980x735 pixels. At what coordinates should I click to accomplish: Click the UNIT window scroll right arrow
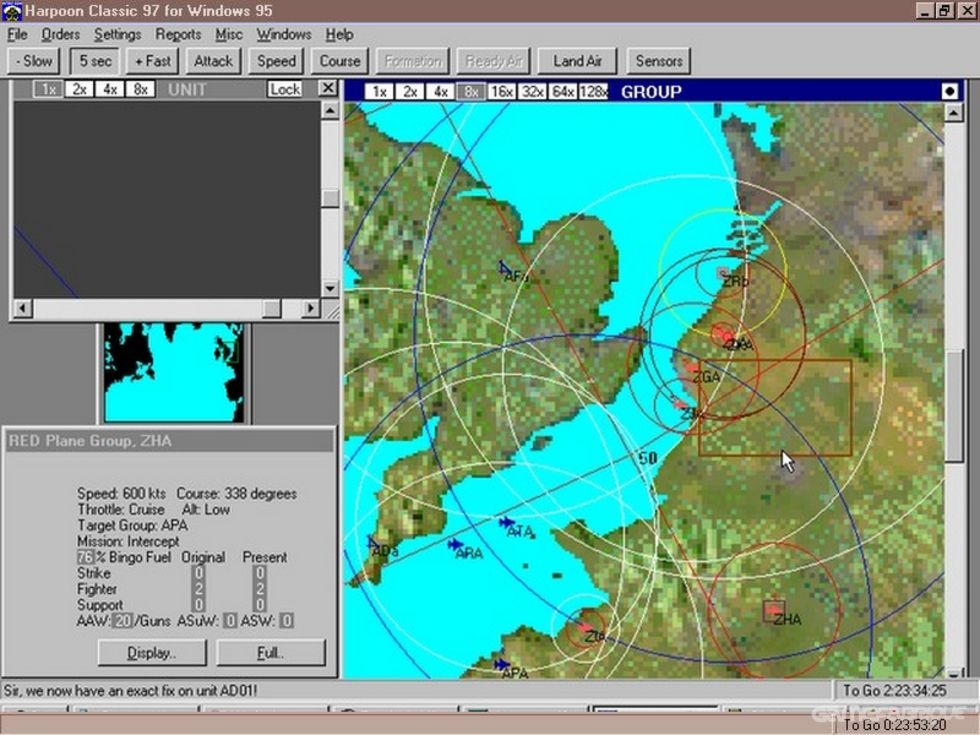click(311, 308)
